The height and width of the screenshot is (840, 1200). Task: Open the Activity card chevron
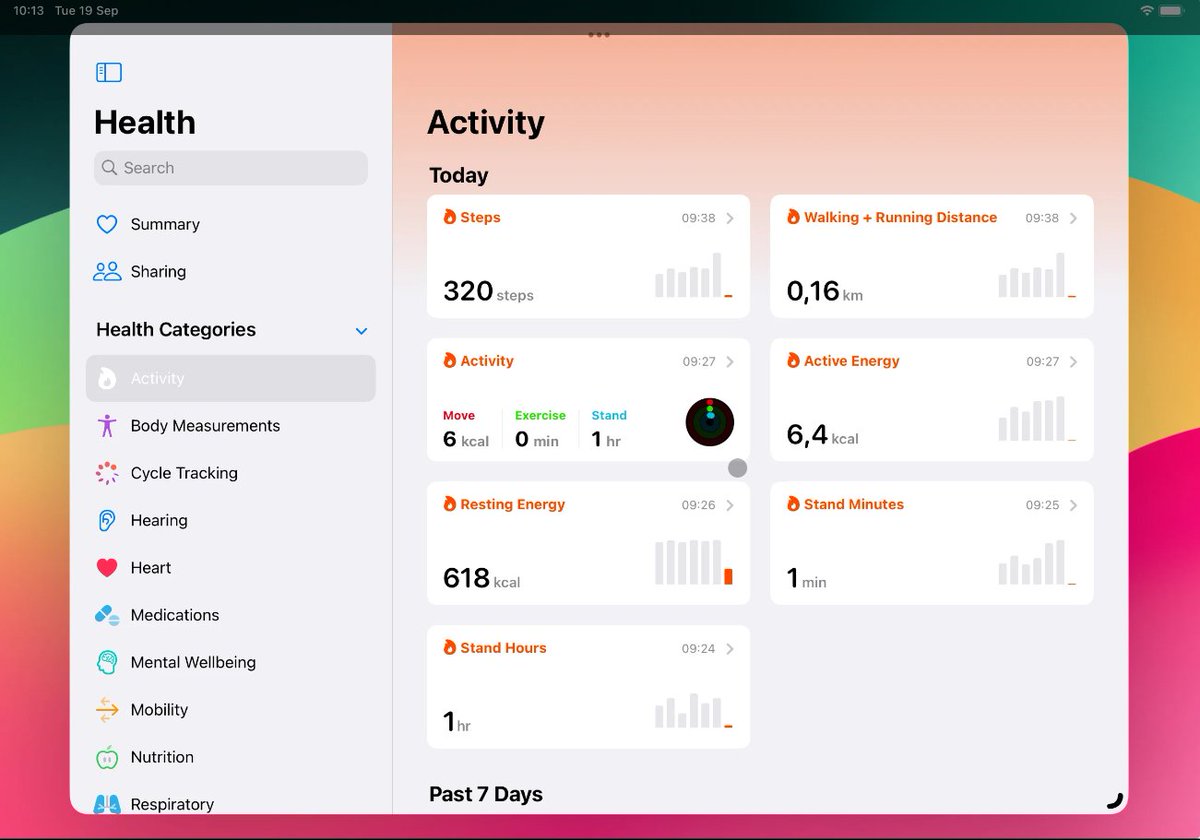pyautogui.click(x=730, y=362)
